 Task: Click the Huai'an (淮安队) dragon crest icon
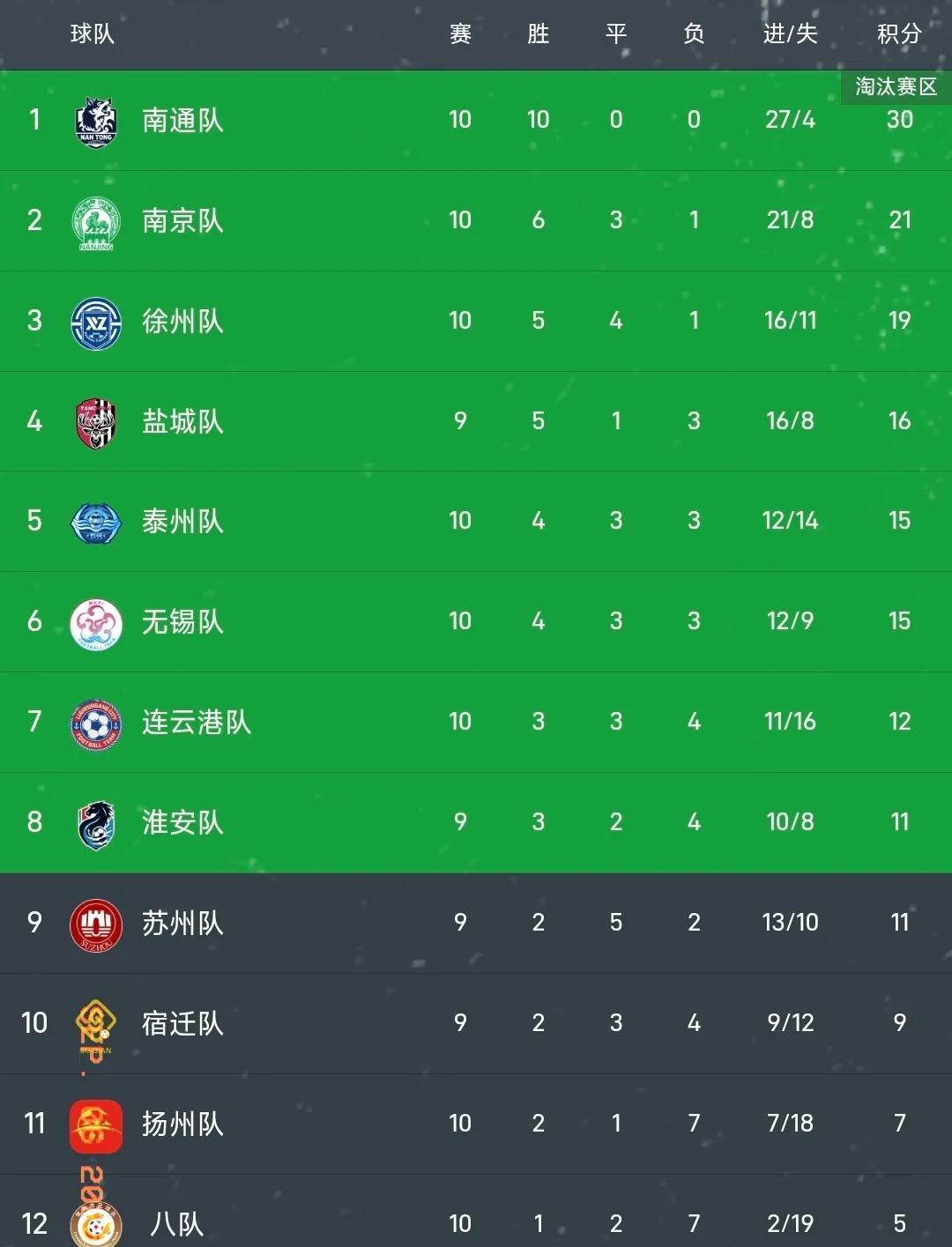tap(97, 821)
